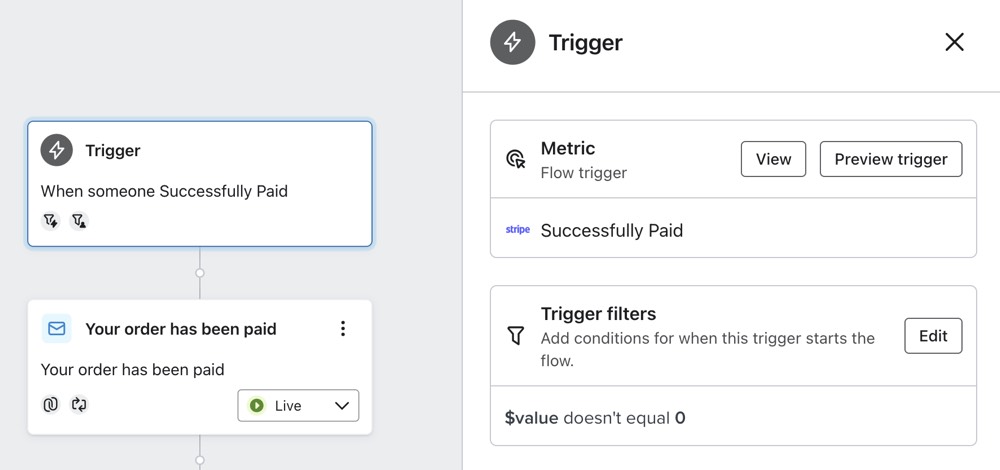Edit the trigger filters
The image size is (1000, 470).
pos(932,336)
